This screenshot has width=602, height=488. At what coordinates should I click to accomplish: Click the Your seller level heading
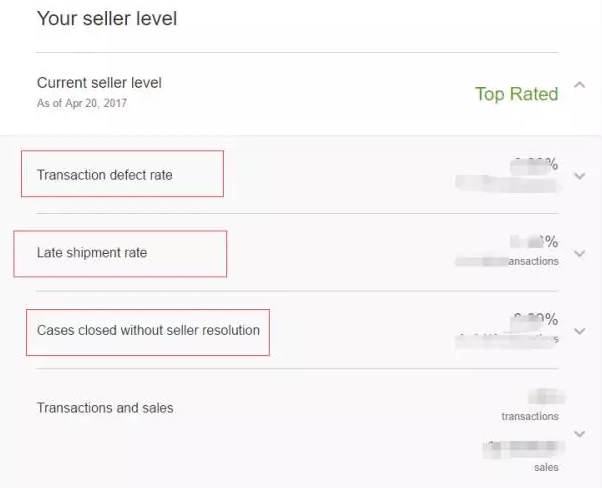106,19
